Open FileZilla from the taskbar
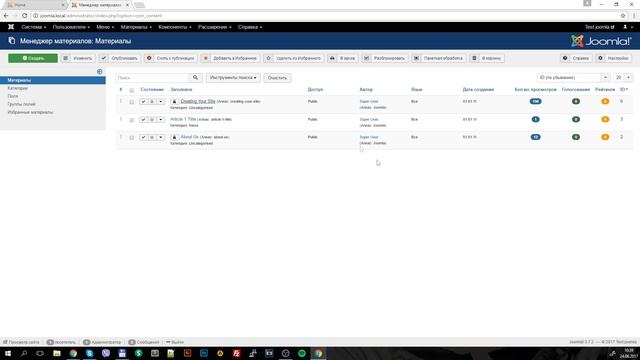This screenshot has width=640, height=360. pos(236,353)
